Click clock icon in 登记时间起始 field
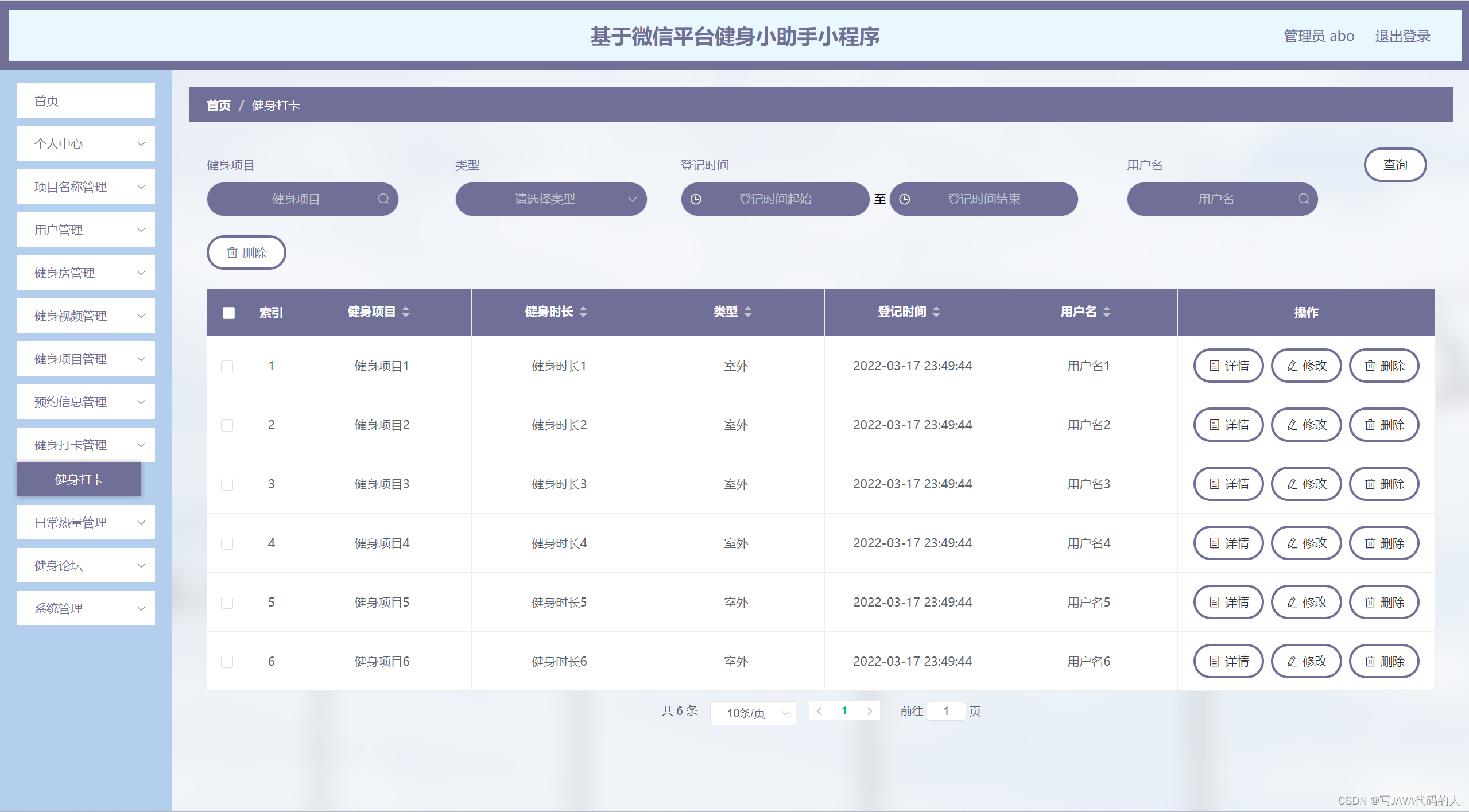This screenshot has width=1469, height=812. coord(696,199)
